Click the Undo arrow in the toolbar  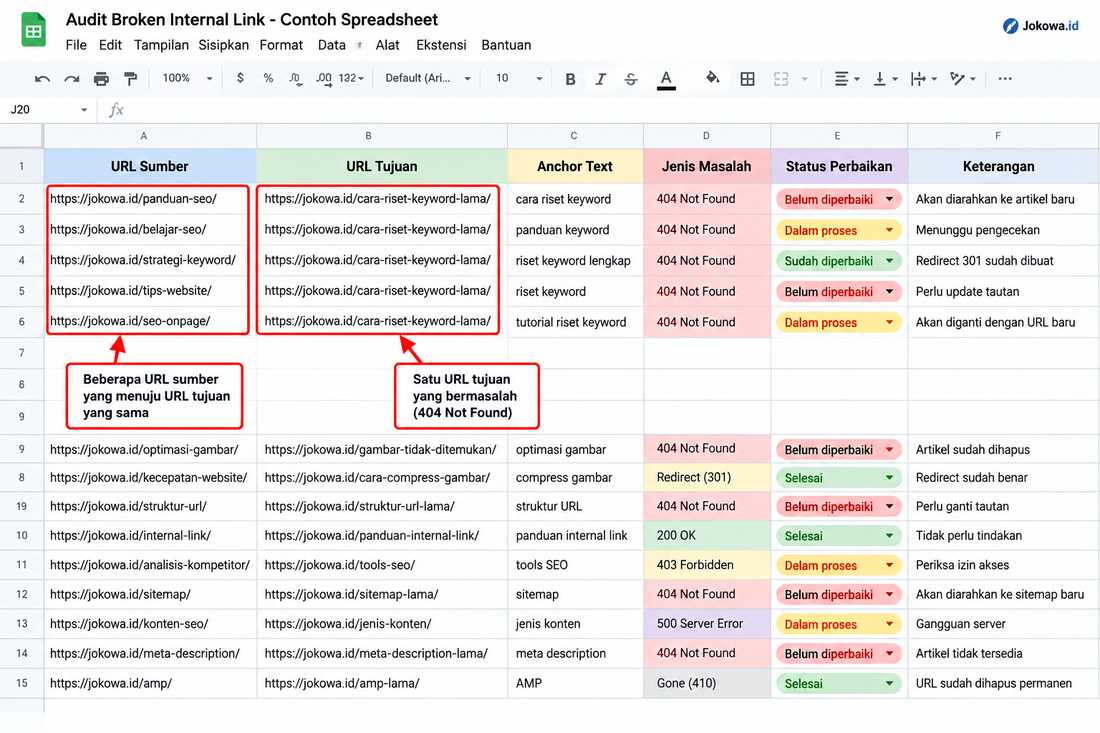[42, 79]
